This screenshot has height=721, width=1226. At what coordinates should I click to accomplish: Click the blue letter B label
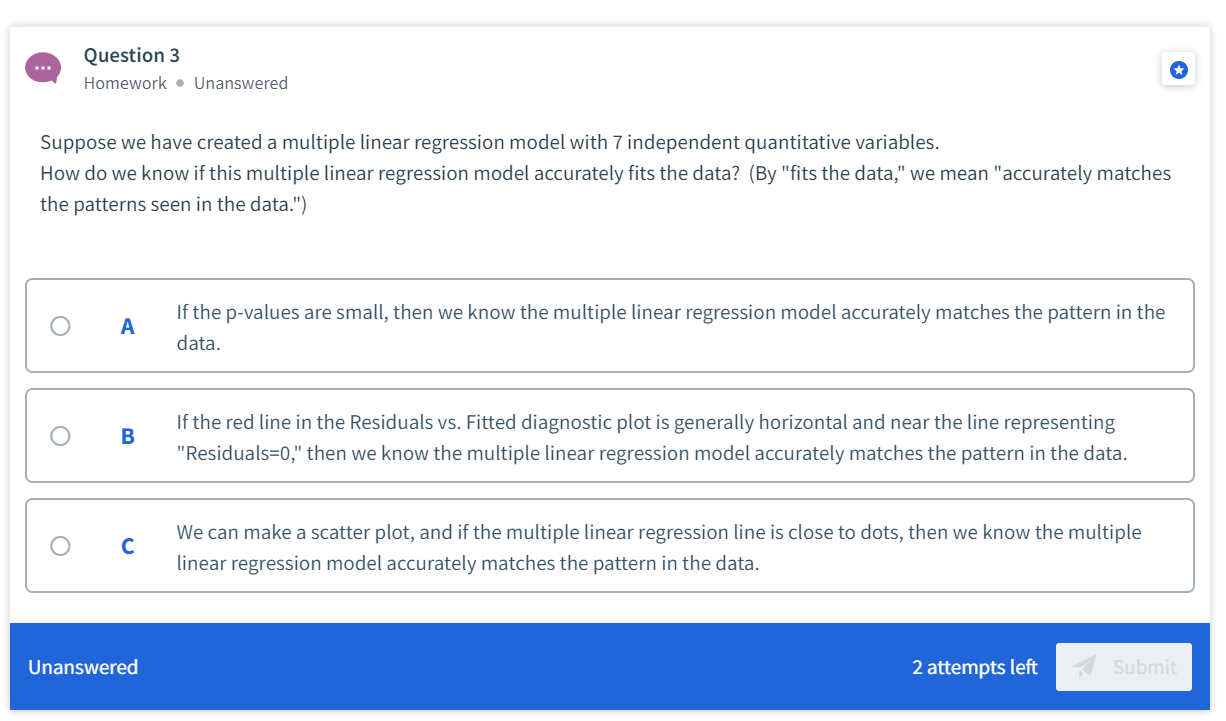[127, 437]
